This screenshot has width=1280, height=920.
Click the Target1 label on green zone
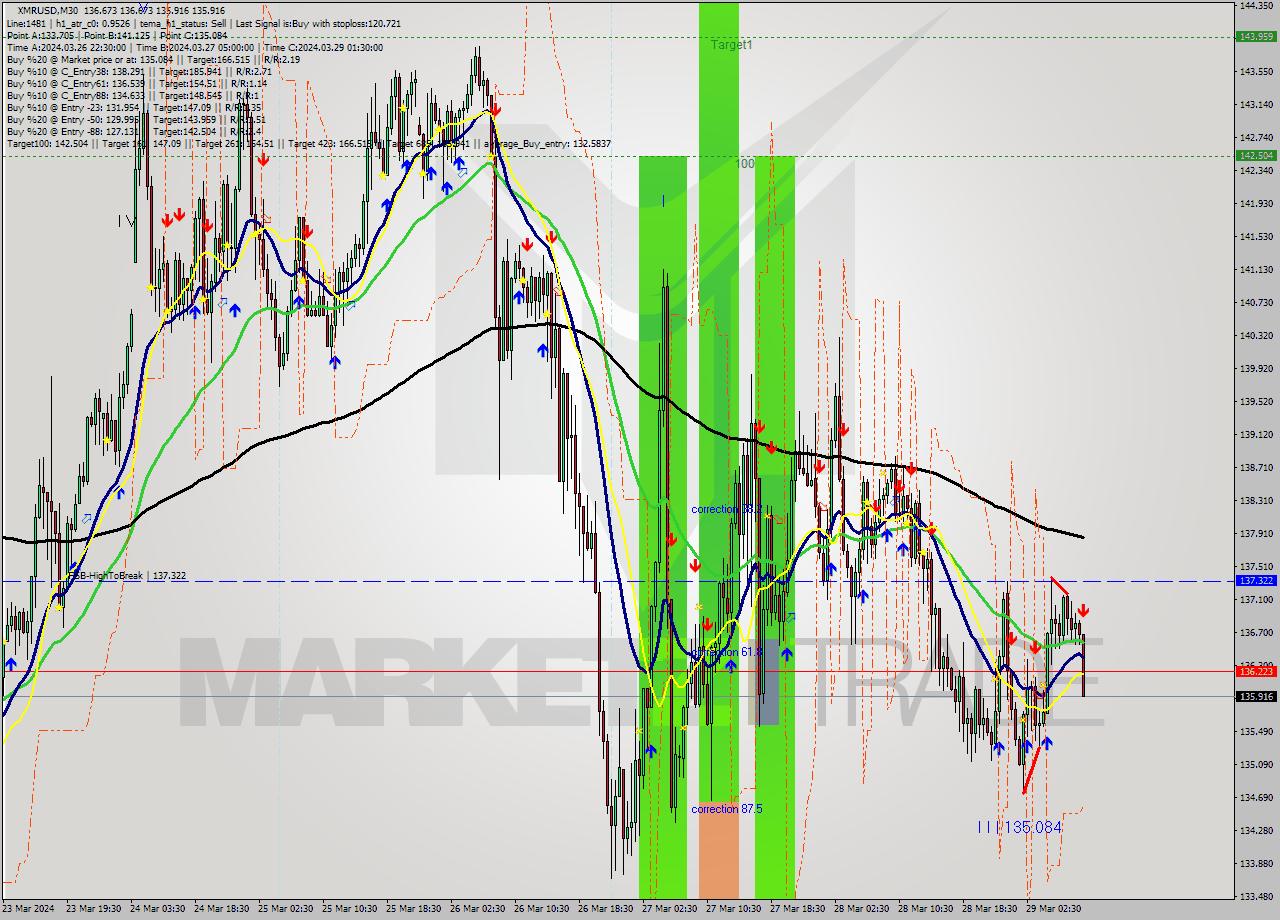click(x=732, y=45)
